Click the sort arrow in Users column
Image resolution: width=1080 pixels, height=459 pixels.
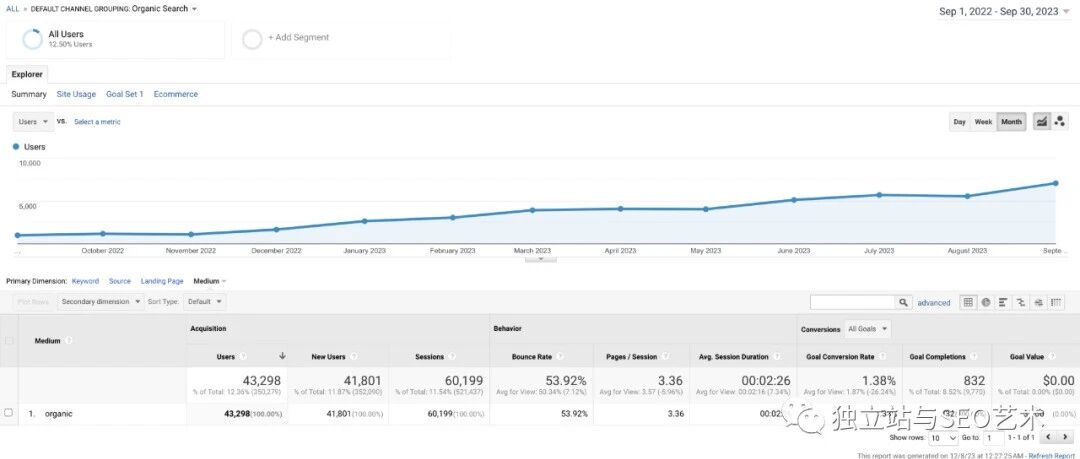click(x=282, y=356)
